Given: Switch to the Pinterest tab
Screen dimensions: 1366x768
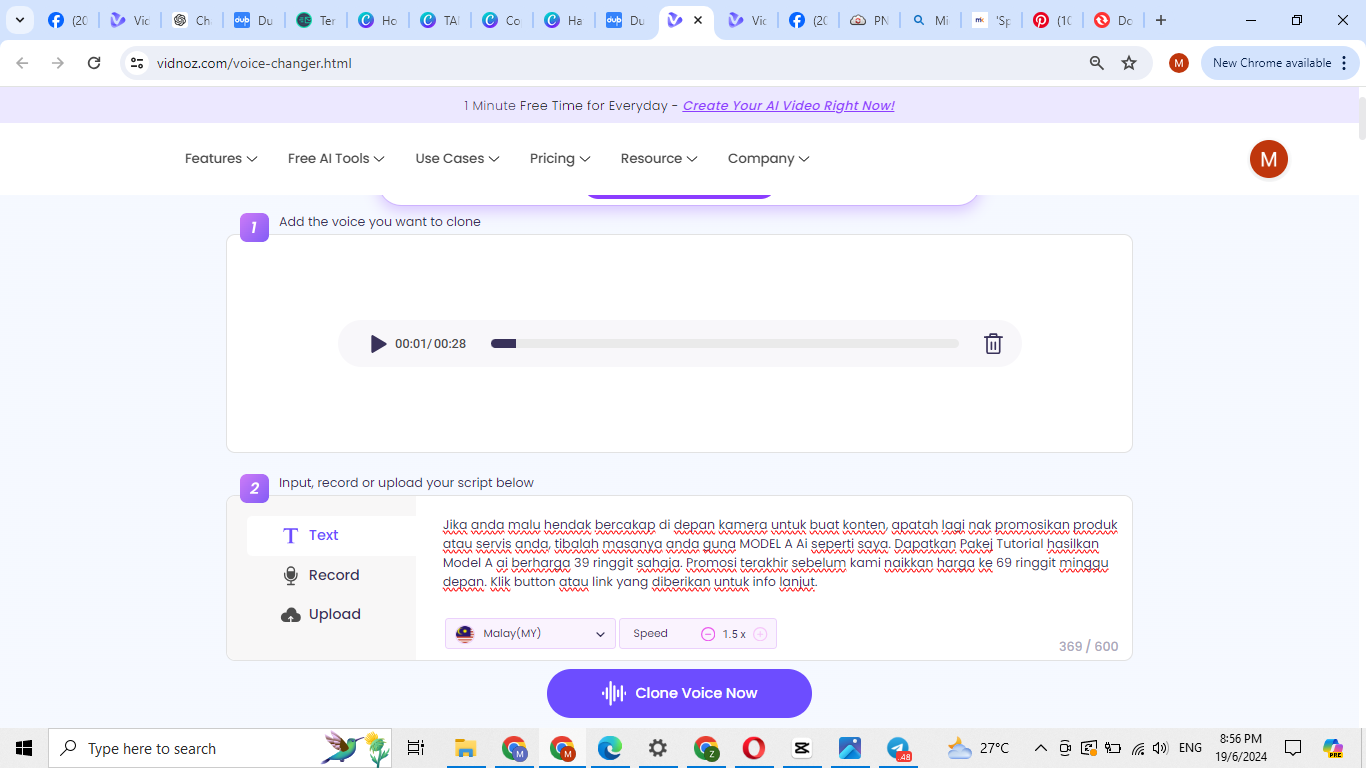Looking at the screenshot, I should point(1052,20).
